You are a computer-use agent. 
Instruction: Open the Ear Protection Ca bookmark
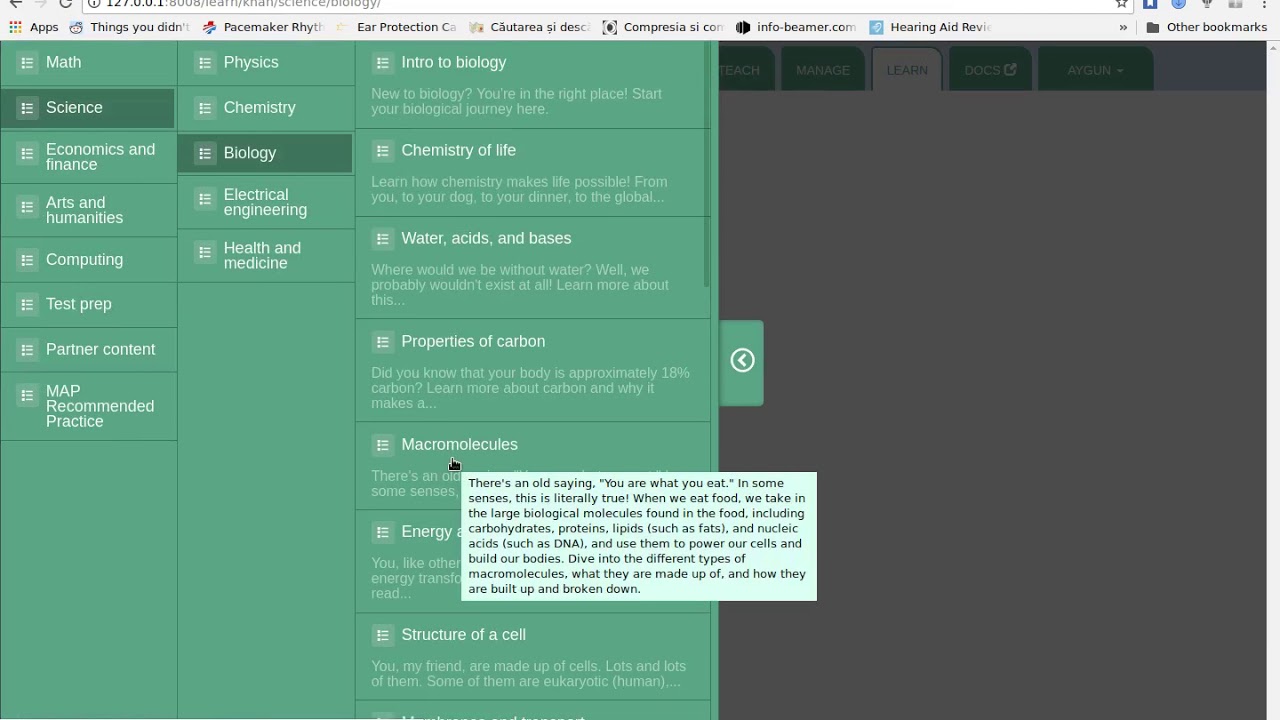click(396, 27)
